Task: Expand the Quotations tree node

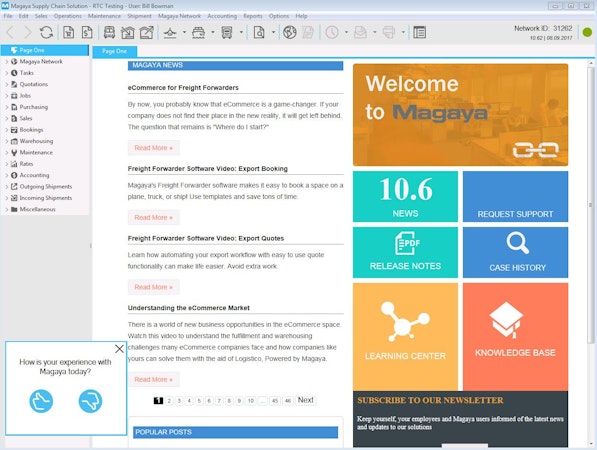Action: coord(7,84)
